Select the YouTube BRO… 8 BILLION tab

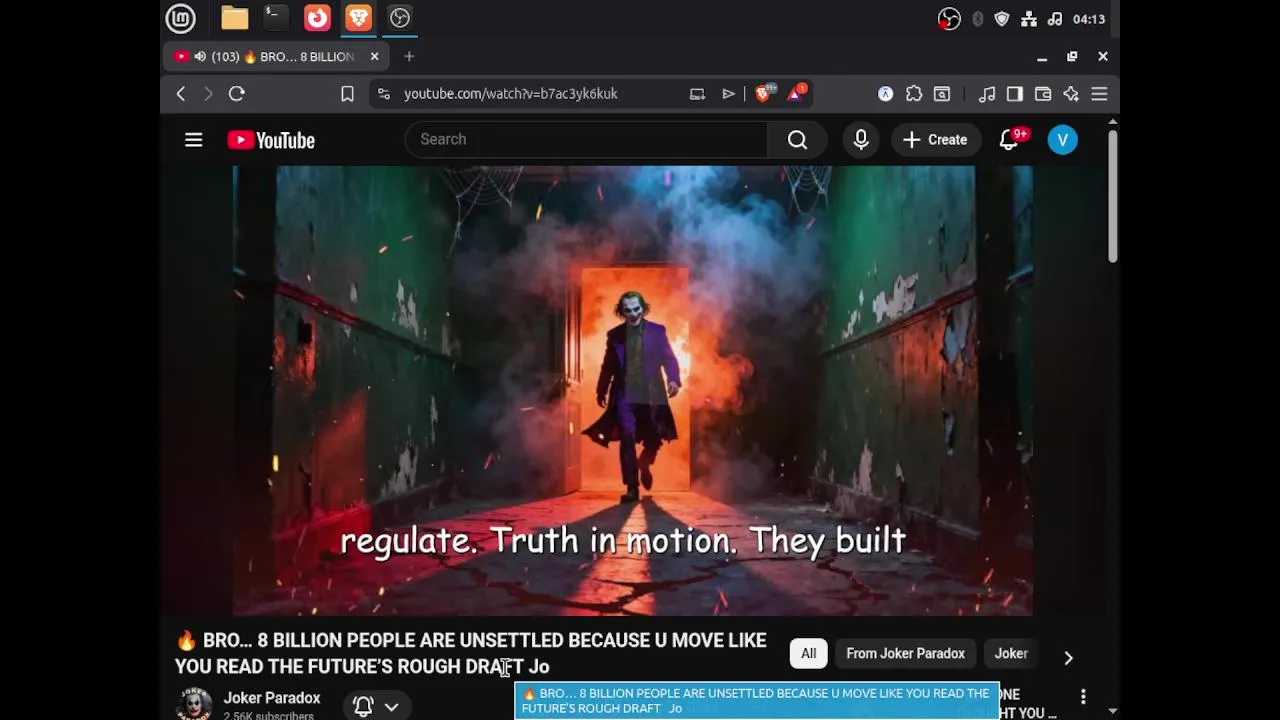point(275,57)
